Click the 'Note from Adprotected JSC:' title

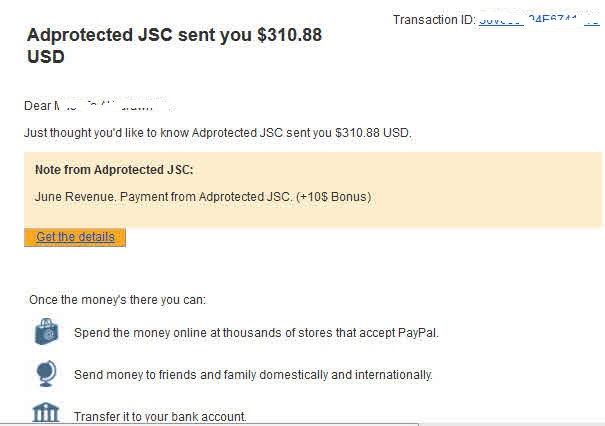coord(114,170)
